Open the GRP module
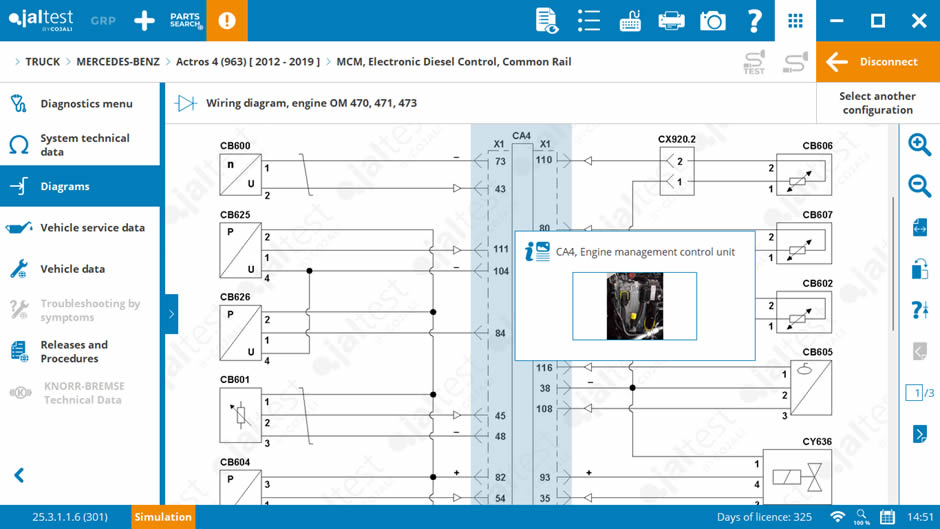 pos(103,20)
